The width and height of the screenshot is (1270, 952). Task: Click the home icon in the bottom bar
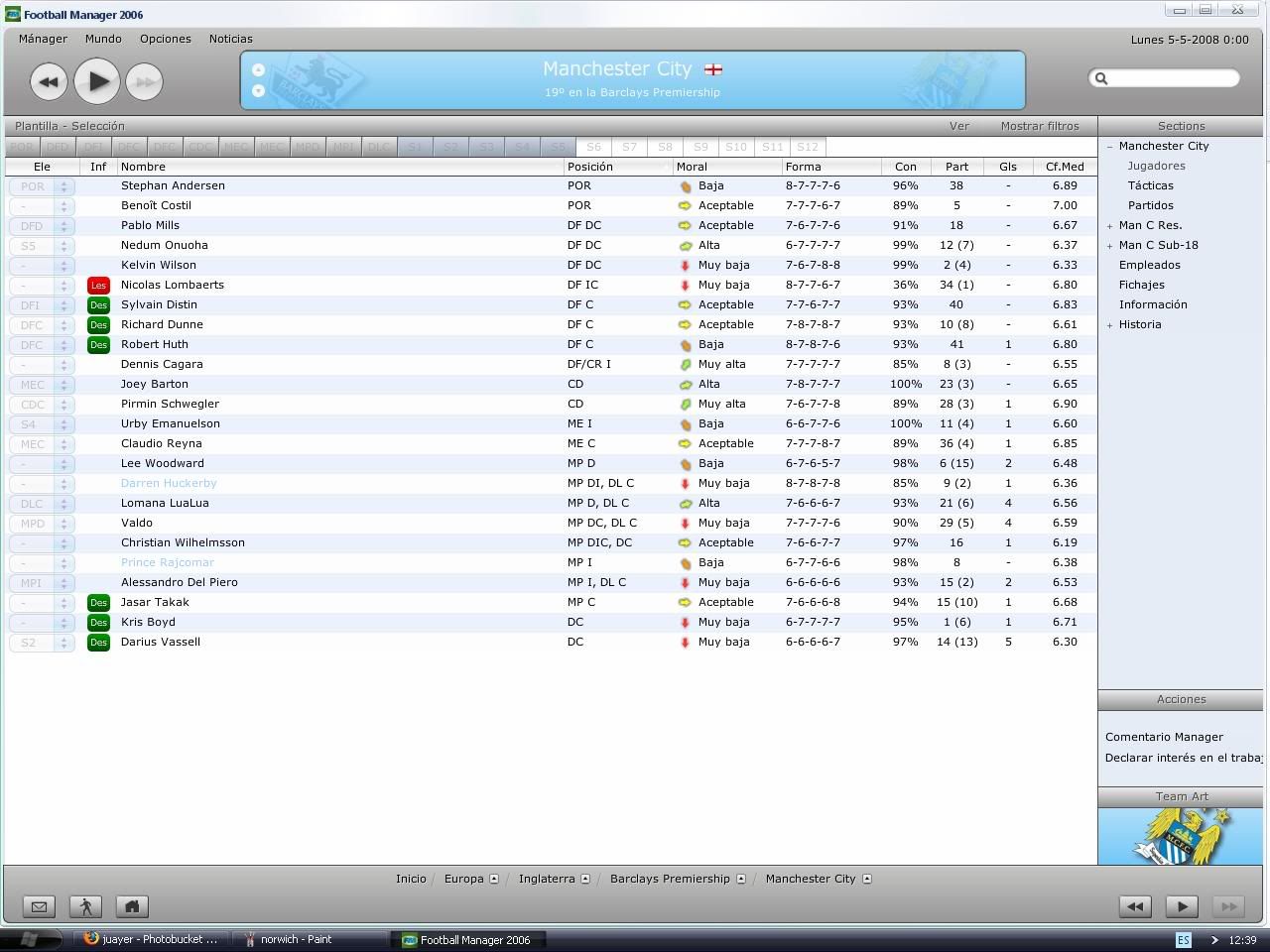click(x=132, y=906)
